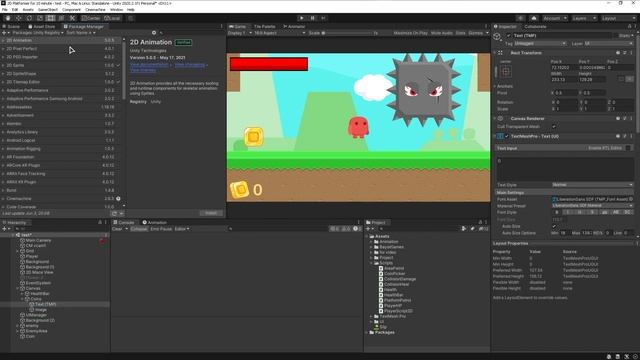Toggle Enable RTL Editor checkbox
Image resolution: width=640 pixels, height=360 pixels.
[x=628, y=148]
